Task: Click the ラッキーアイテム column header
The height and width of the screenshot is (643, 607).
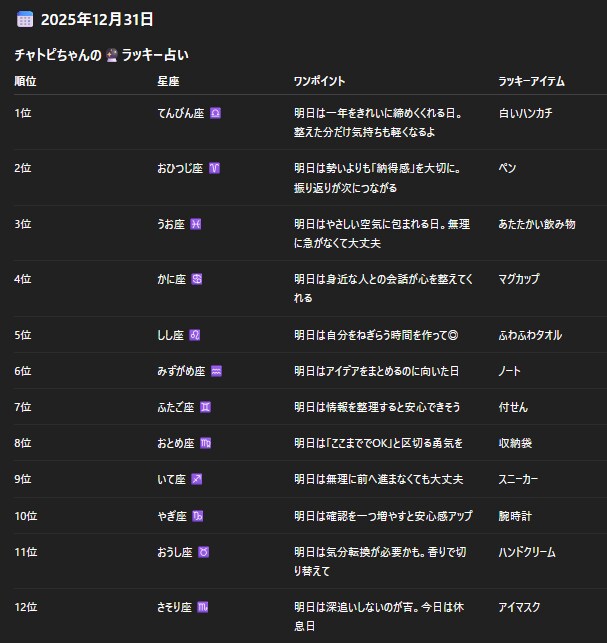Action: pos(531,80)
